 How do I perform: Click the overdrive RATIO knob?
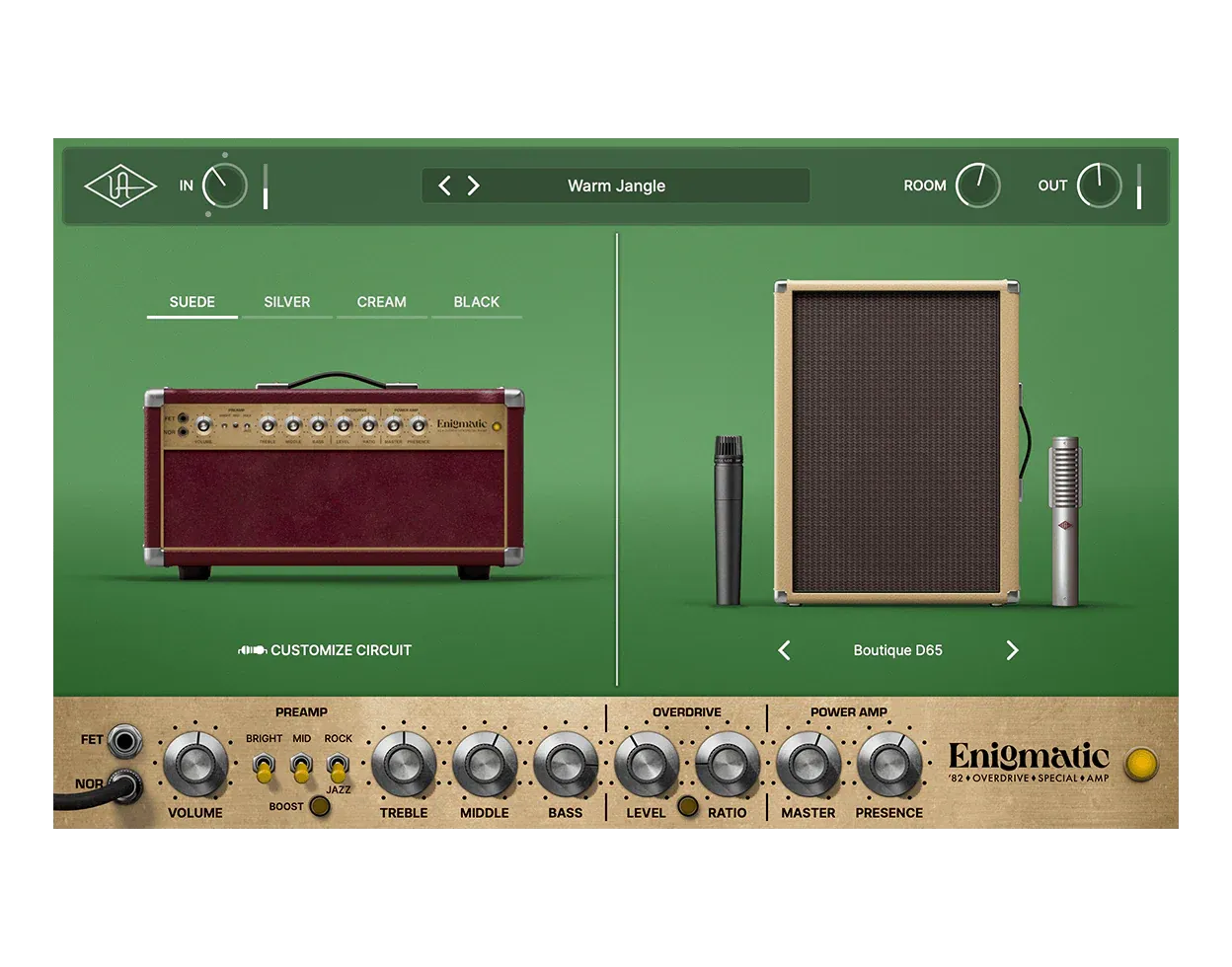pyautogui.click(x=728, y=765)
